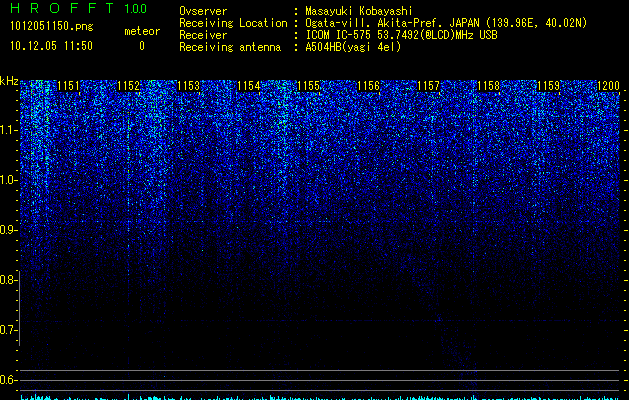This screenshot has width=629, height=400.
Task: Click the 1154 time marker
Action: pyautogui.click(x=248, y=85)
